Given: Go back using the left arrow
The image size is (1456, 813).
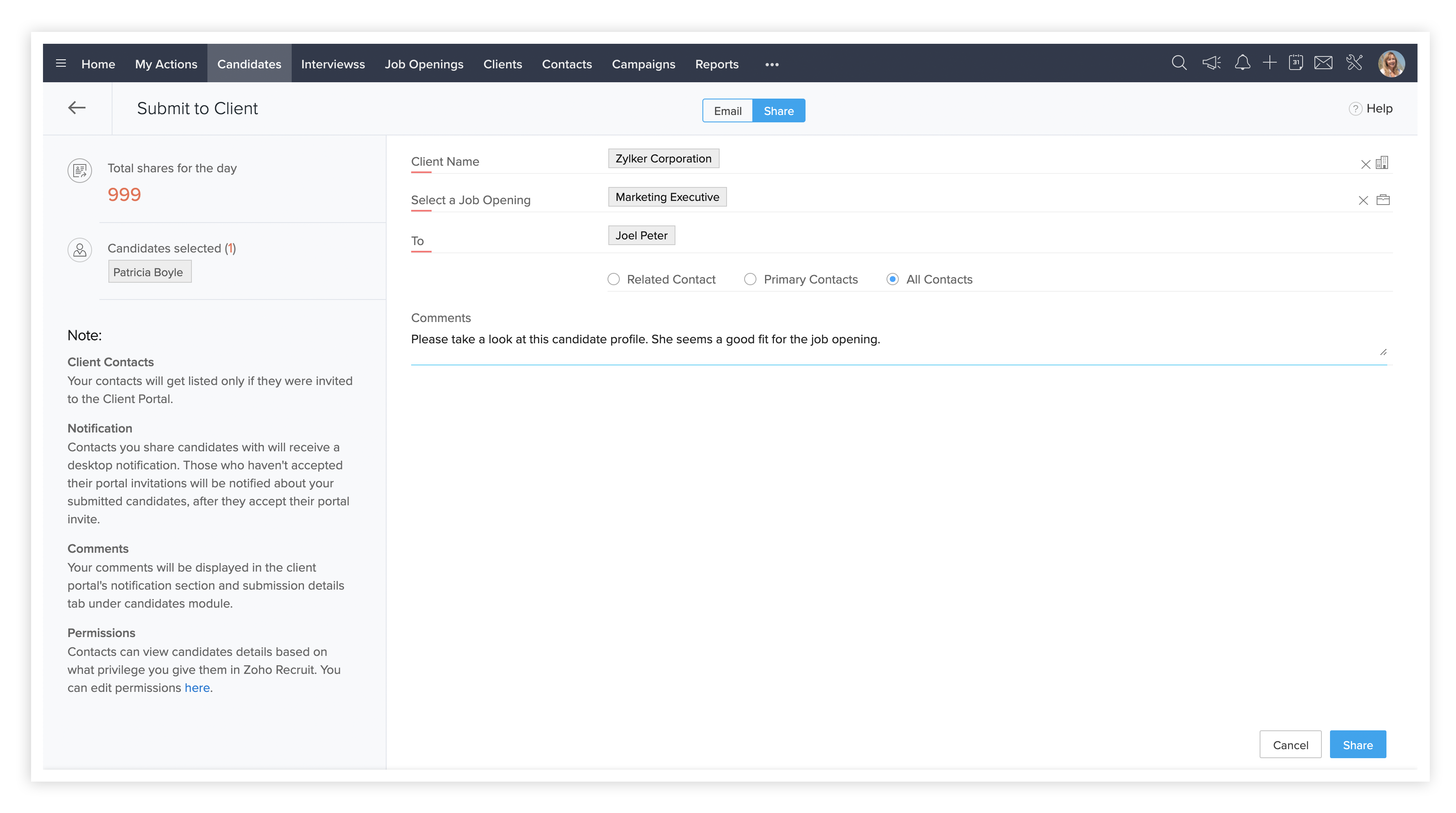Looking at the screenshot, I should pos(77,108).
